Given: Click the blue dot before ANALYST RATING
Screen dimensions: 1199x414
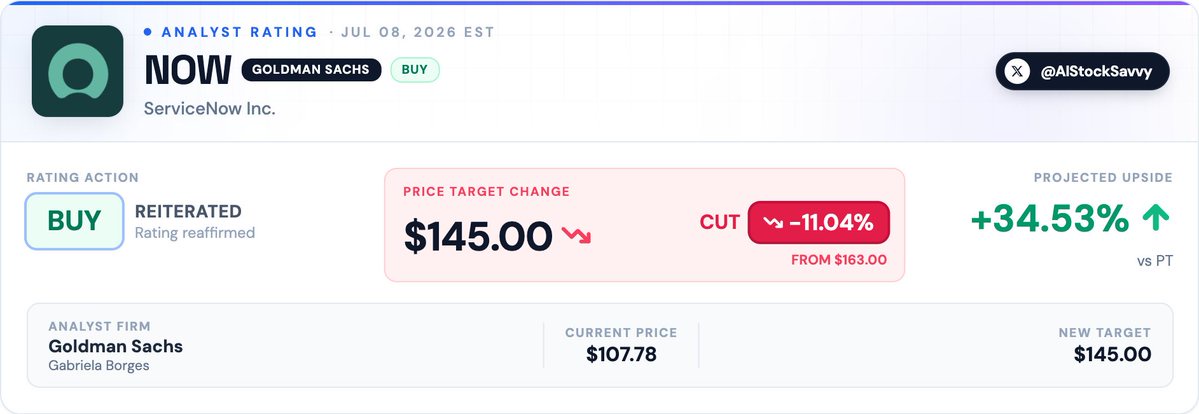Looking at the screenshot, I should coord(148,32).
